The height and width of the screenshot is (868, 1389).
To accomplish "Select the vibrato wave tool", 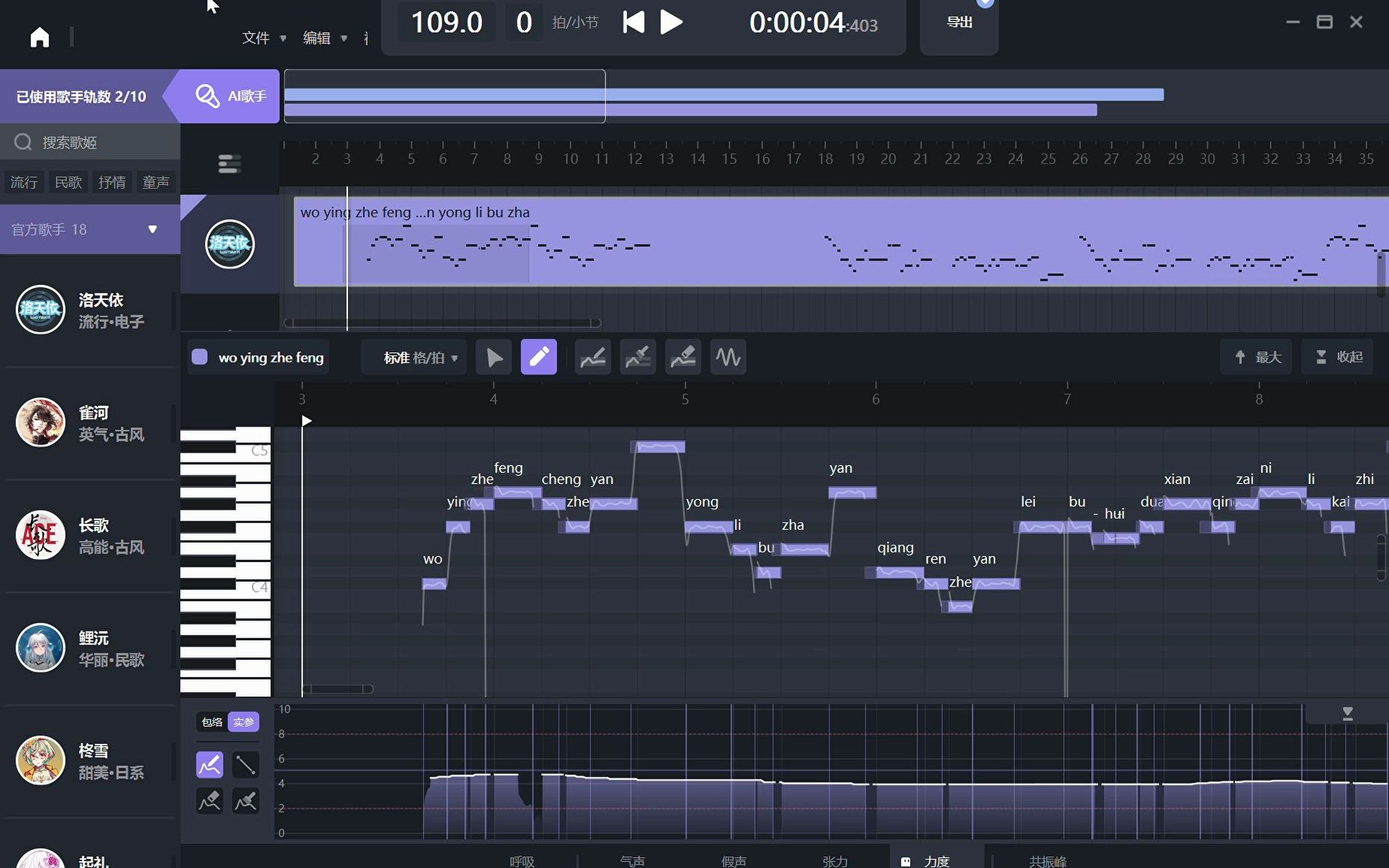I will [728, 357].
